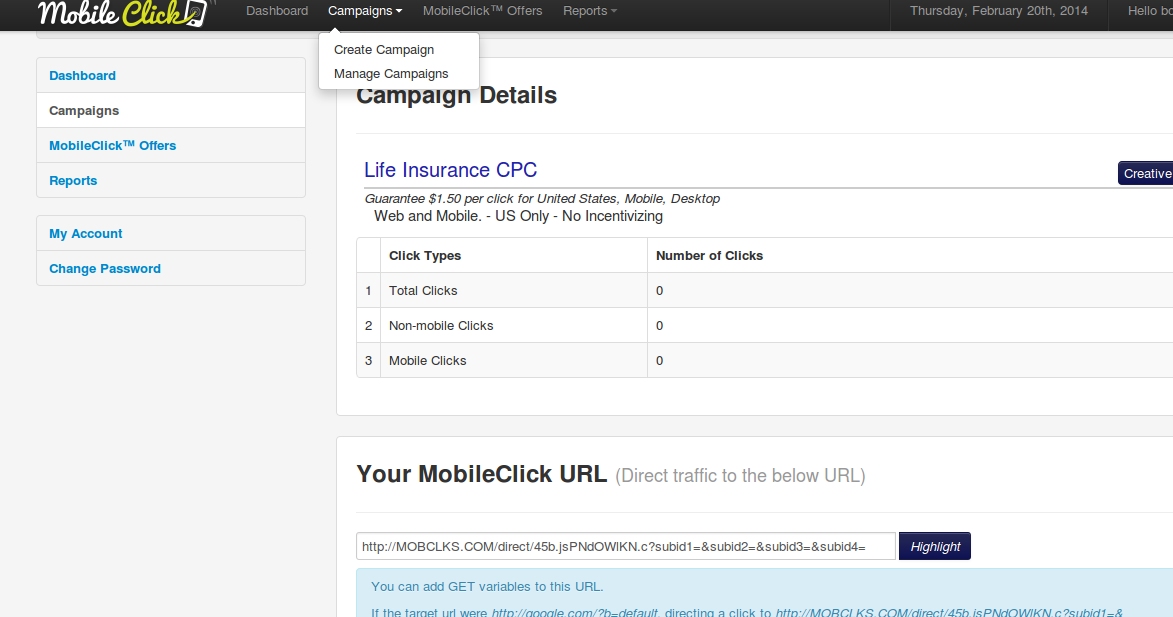
Task: Click the Total Clicks count value
Action: [x=659, y=291]
